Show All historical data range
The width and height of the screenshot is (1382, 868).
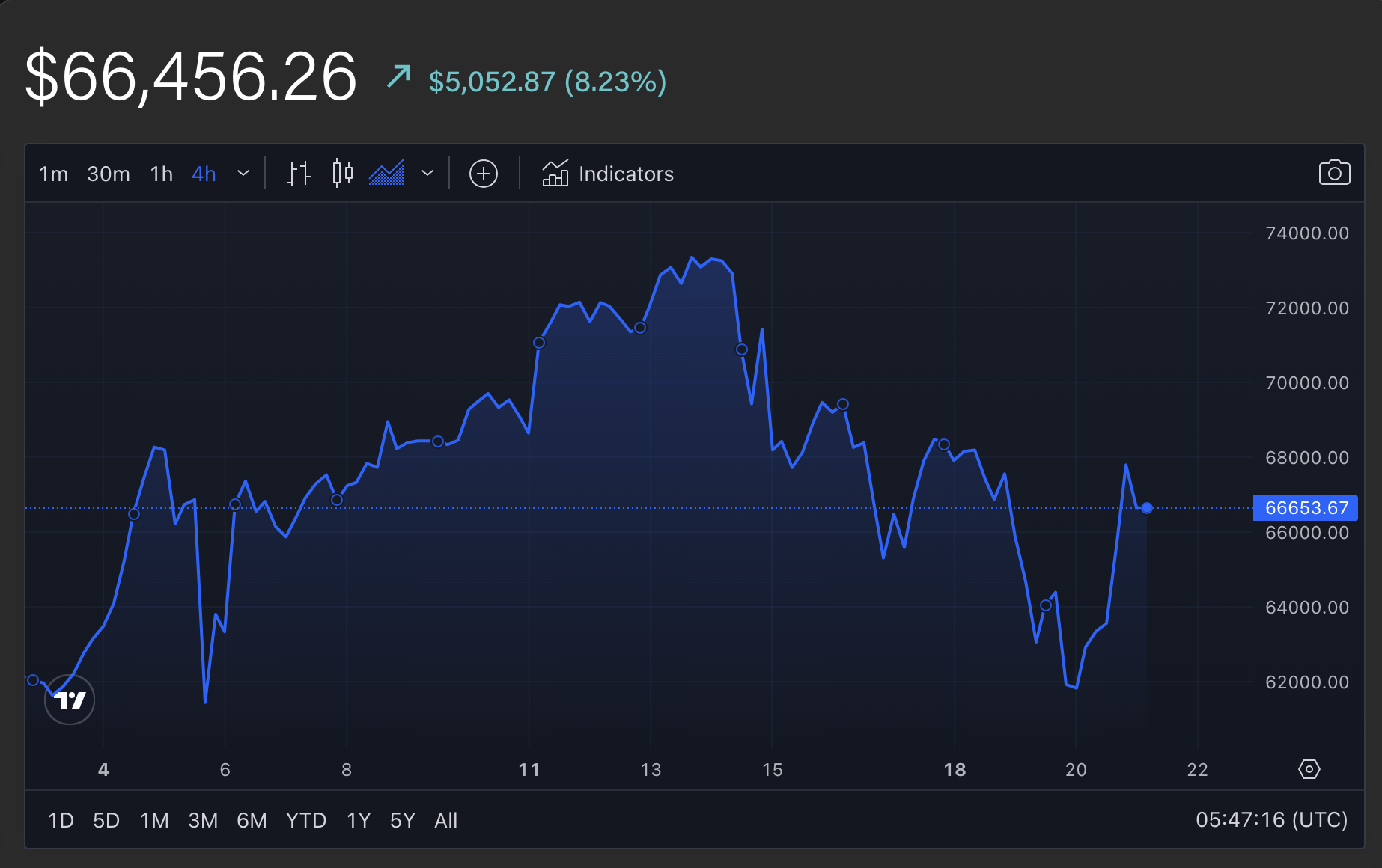[x=446, y=820]
